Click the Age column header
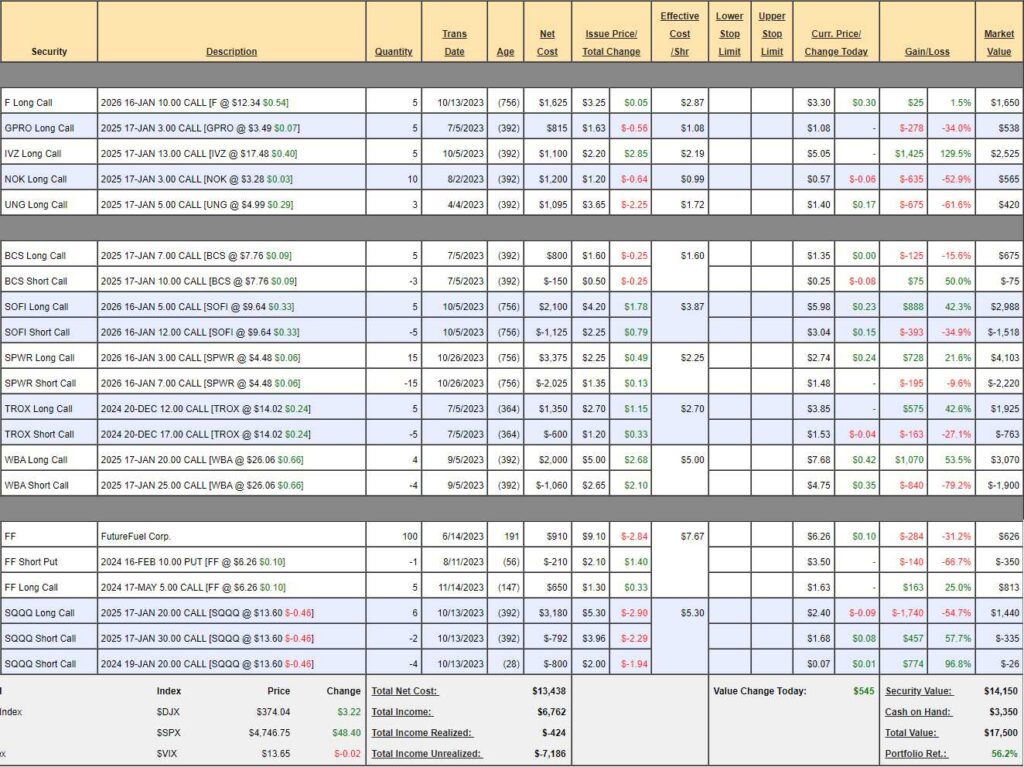Viewport: 1024px width, 767px height. [x=505, y=51]
